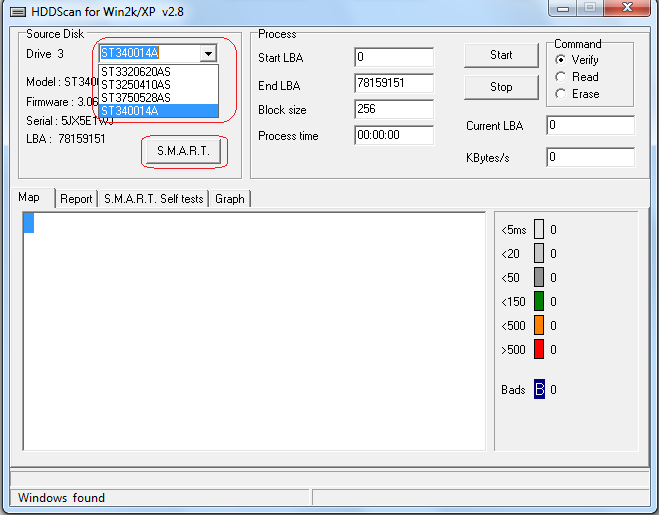659x515 pixels.
Task: Click the Process time field
Action: (394, 135)
